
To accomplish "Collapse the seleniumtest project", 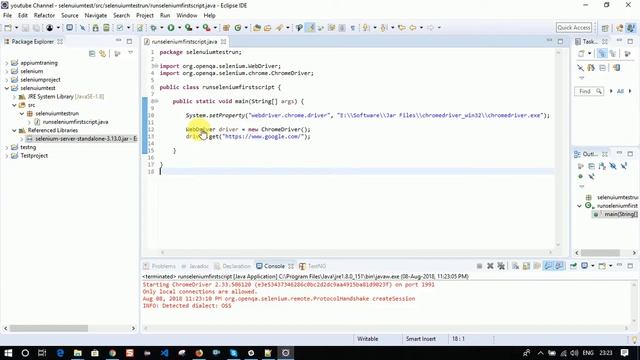I will coord(7,88).
